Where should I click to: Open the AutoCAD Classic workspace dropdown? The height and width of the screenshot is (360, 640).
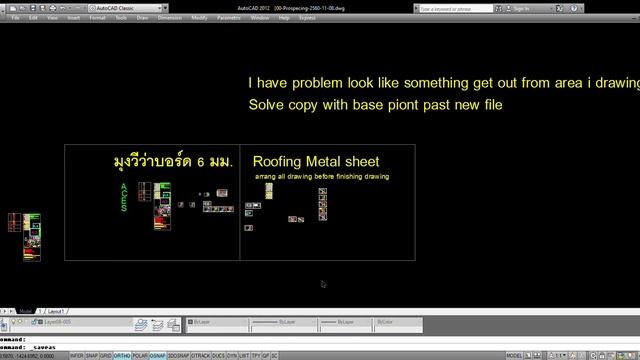point(125,8)
